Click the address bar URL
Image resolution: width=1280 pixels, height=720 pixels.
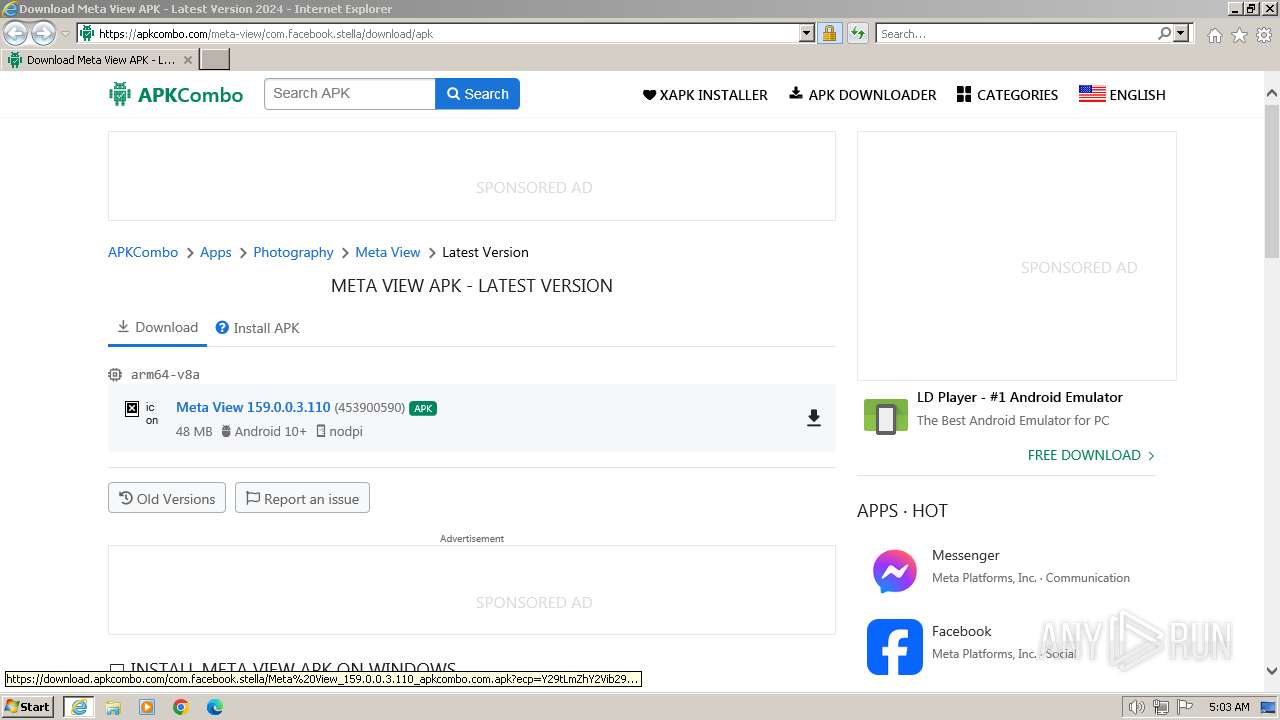pyautogui.click(x=266, y=33)
